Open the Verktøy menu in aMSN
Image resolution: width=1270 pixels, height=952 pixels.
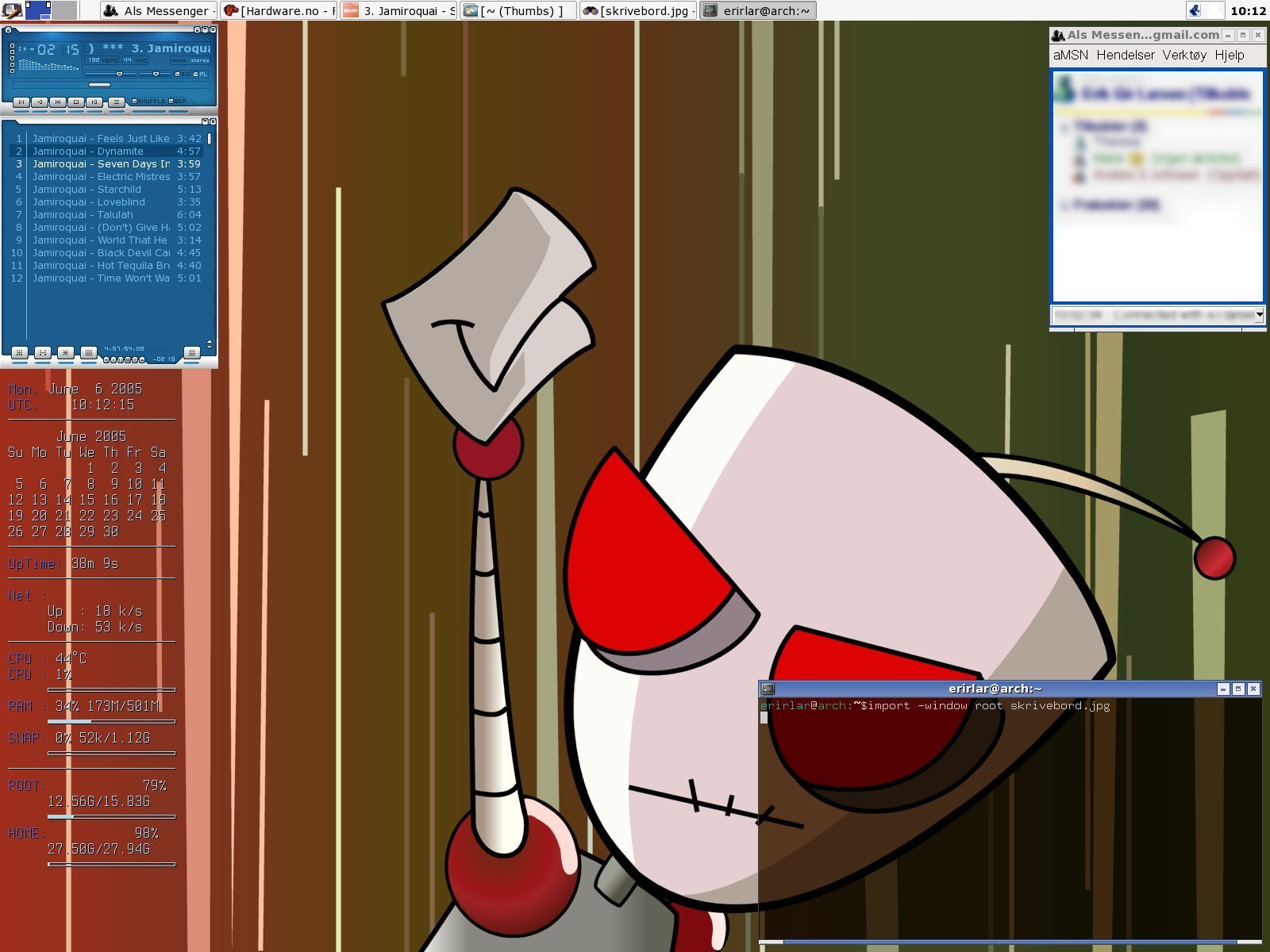1184,55
